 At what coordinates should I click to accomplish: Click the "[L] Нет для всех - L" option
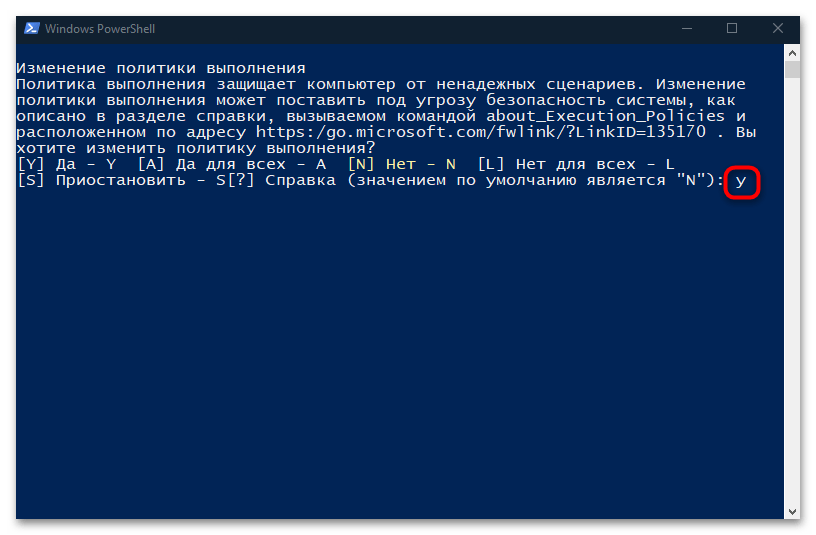(x=576, y=164)
